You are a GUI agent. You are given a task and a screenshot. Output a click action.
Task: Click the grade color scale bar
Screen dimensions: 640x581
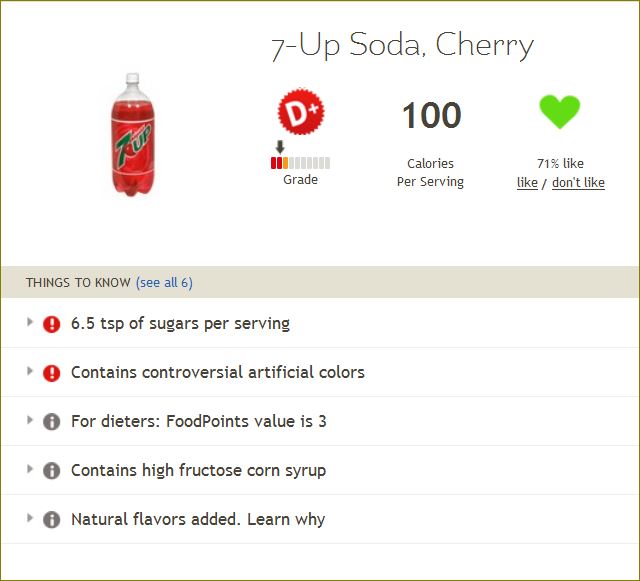[x=300, y=163]
